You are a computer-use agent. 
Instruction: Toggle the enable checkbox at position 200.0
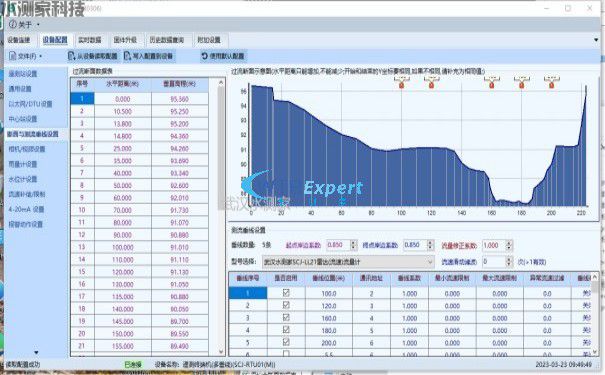click(286, 342)
